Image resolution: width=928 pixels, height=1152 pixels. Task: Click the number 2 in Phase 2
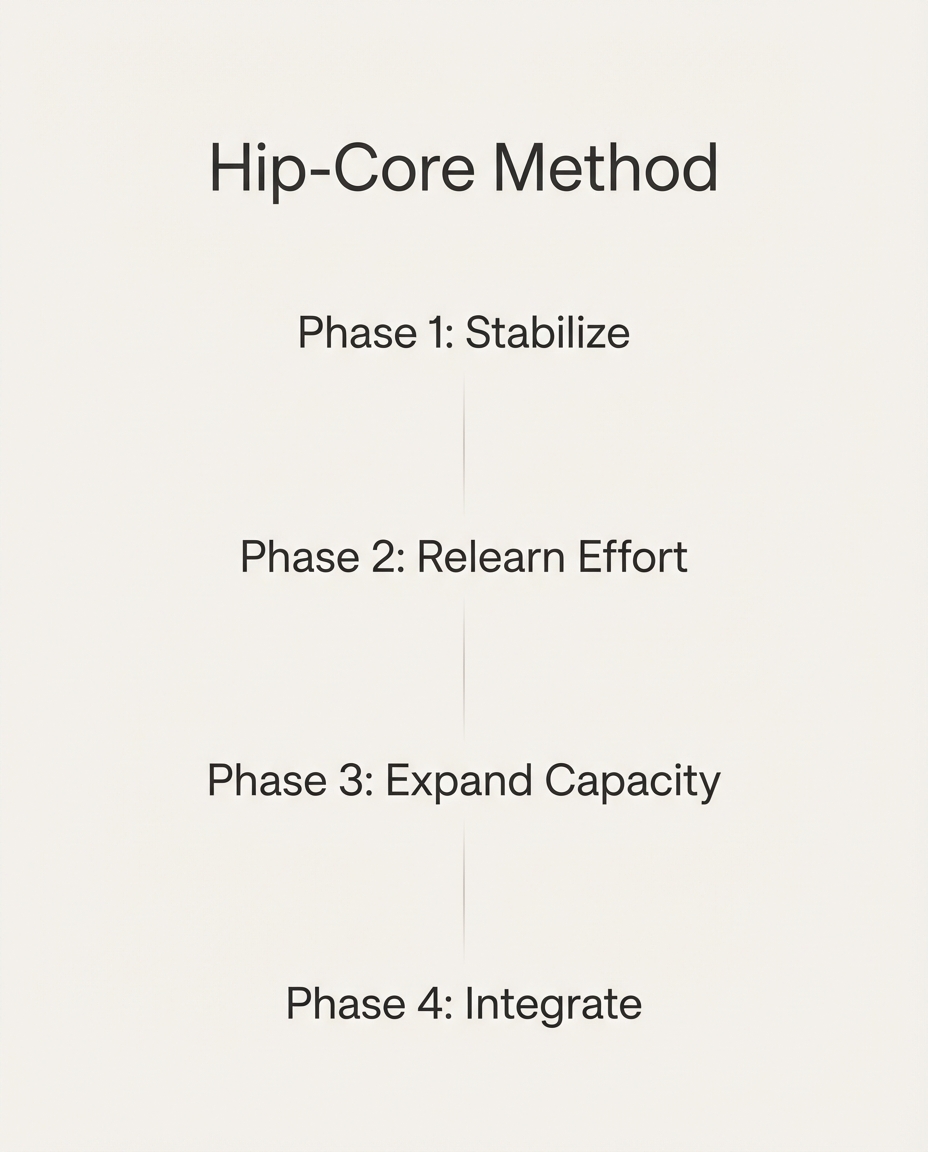pyautogui.click(x=390, y=557)
